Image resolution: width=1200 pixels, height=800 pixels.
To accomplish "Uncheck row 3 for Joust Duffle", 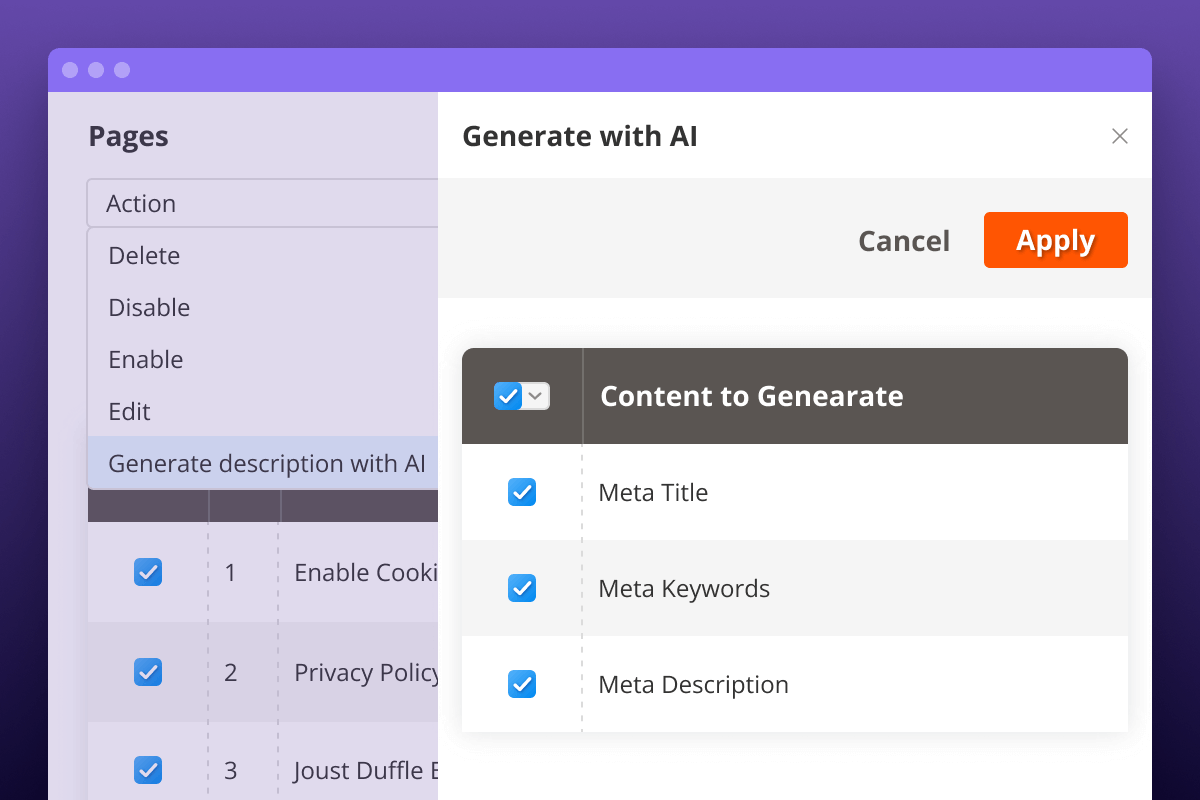I will pos(147,770).
